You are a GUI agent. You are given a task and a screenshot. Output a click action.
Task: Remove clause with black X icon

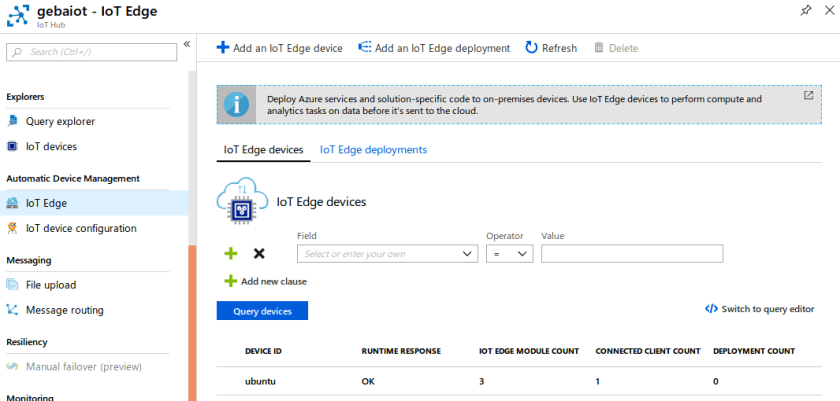pos(259,254)
